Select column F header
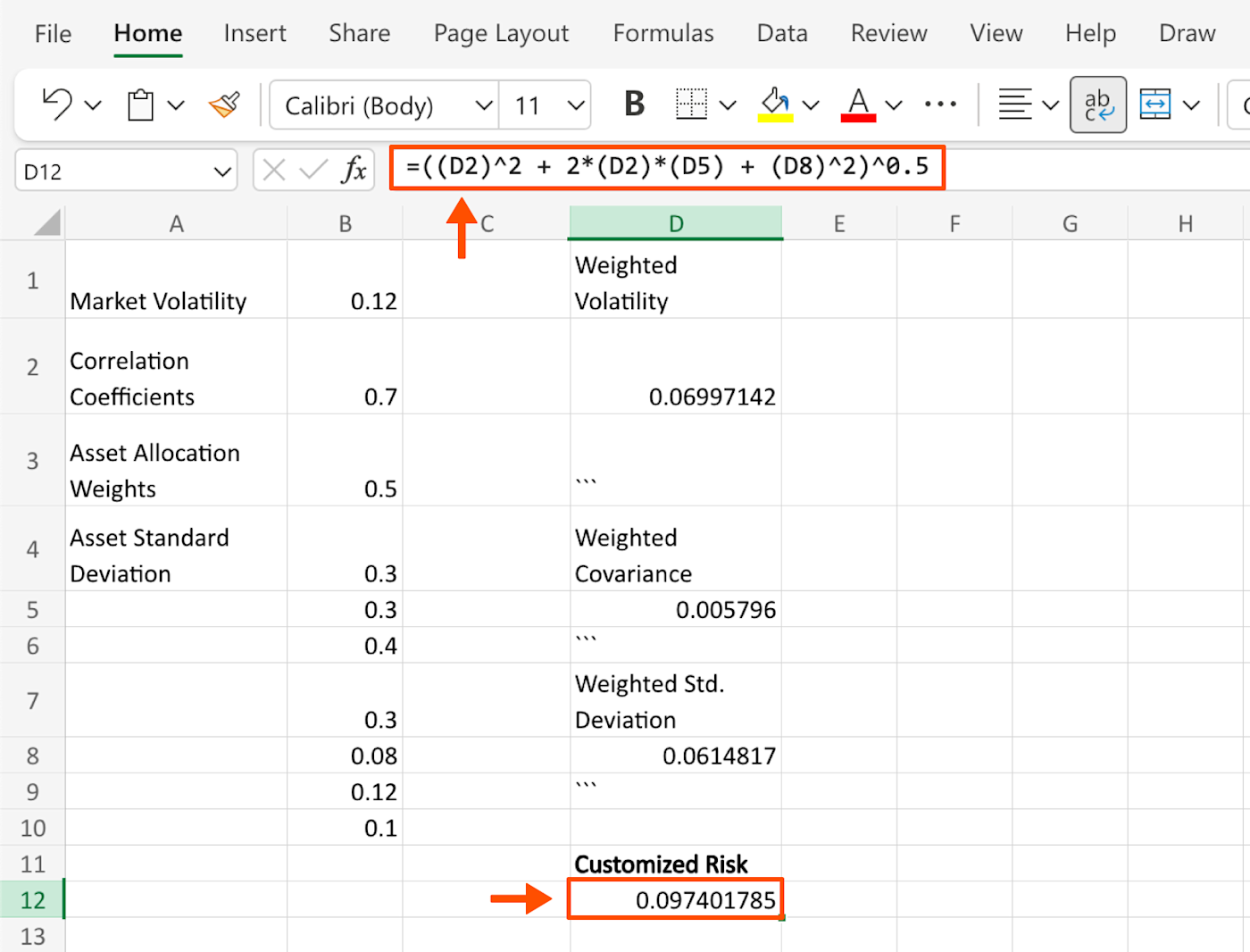 [954, 223]
